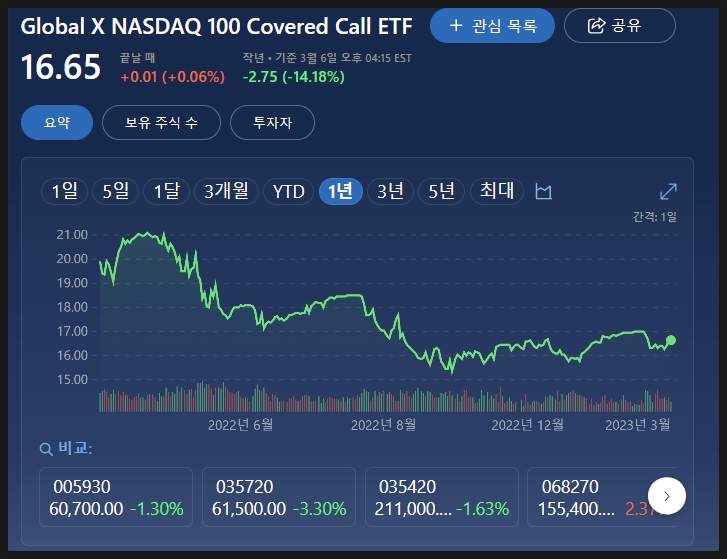Click the 21.00 price axis label

point(72,235)
